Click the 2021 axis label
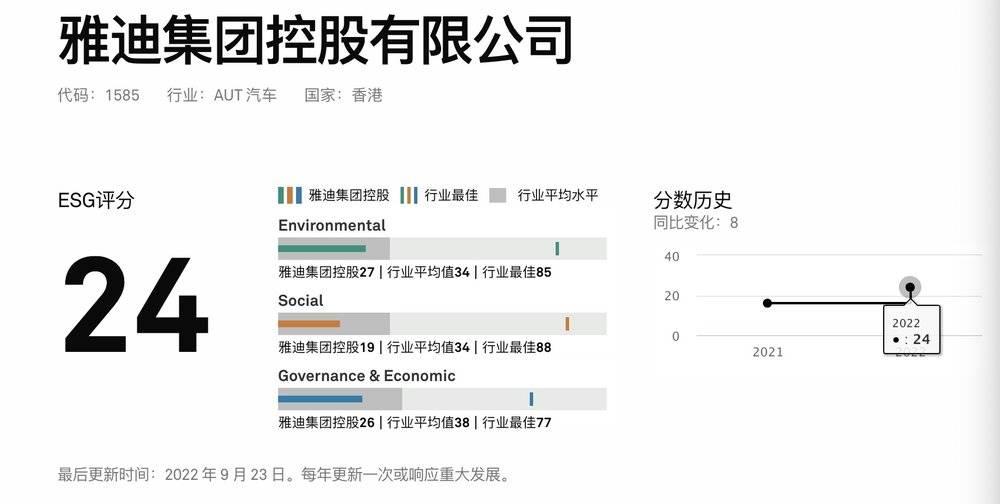The image size is (1000, 504). (x=767, y=352)
